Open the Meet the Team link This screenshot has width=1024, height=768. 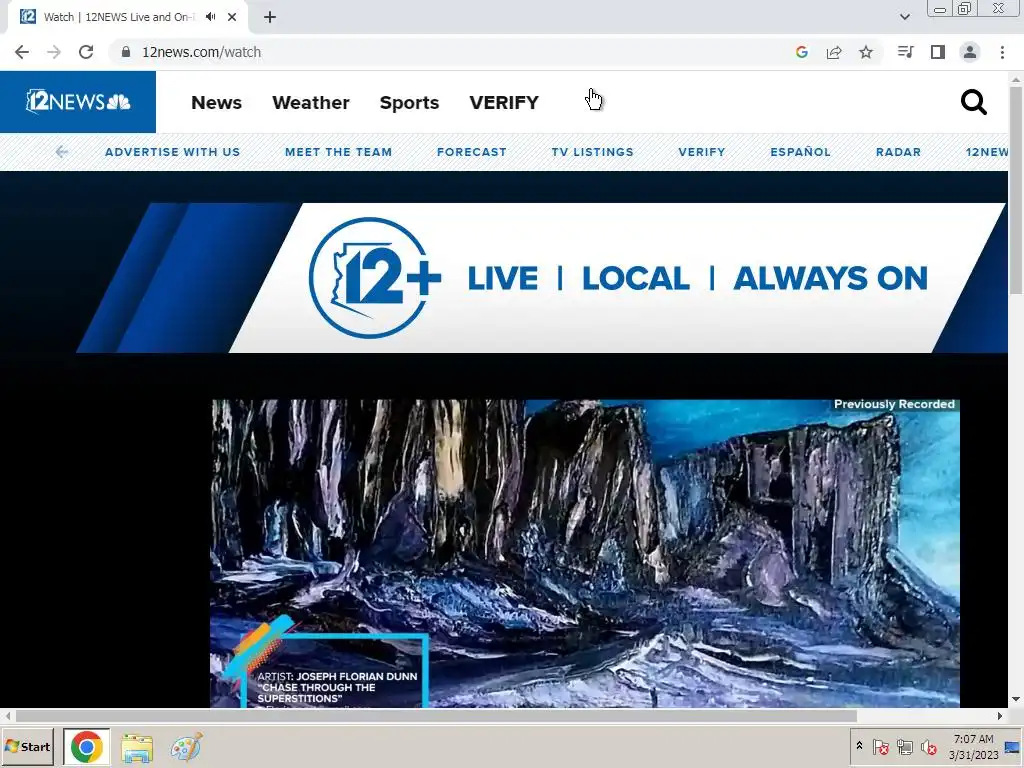[x=338, y=152]
